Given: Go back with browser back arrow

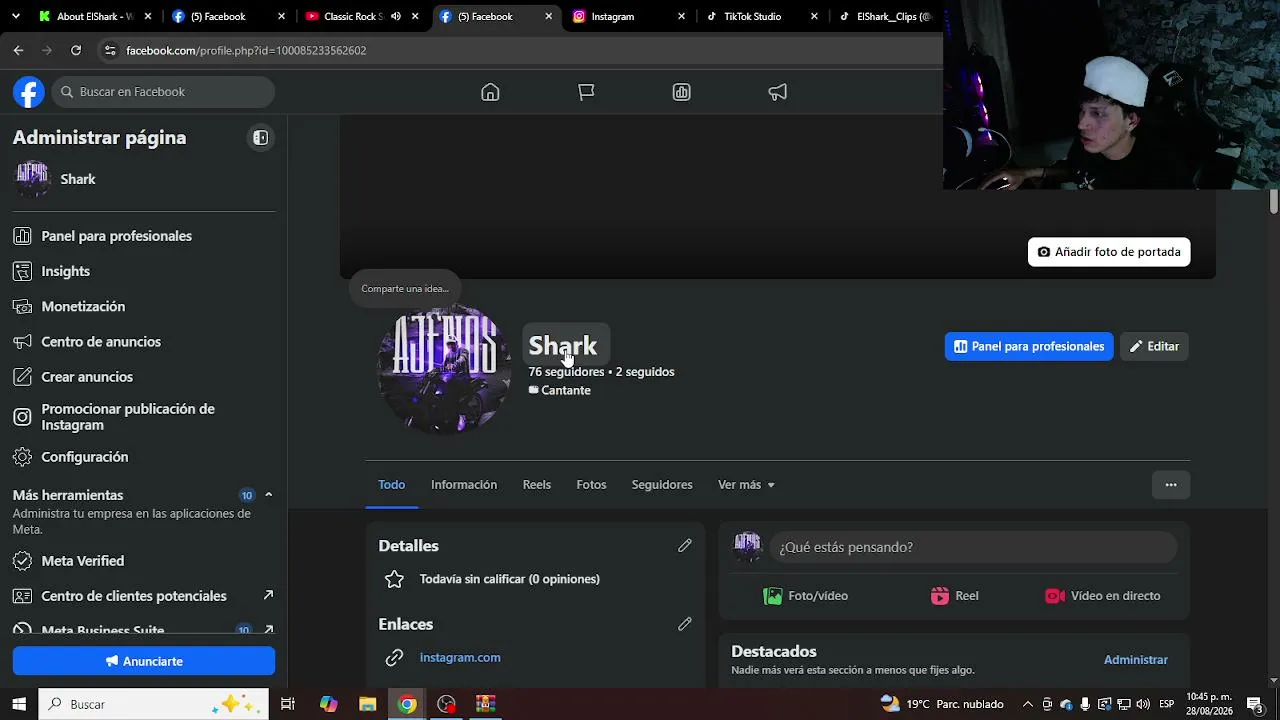Looking at the screenshot, I should [18, 50].
